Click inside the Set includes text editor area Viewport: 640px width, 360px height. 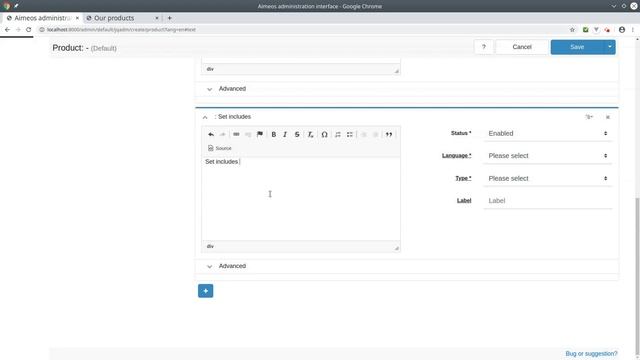(301, 199)
